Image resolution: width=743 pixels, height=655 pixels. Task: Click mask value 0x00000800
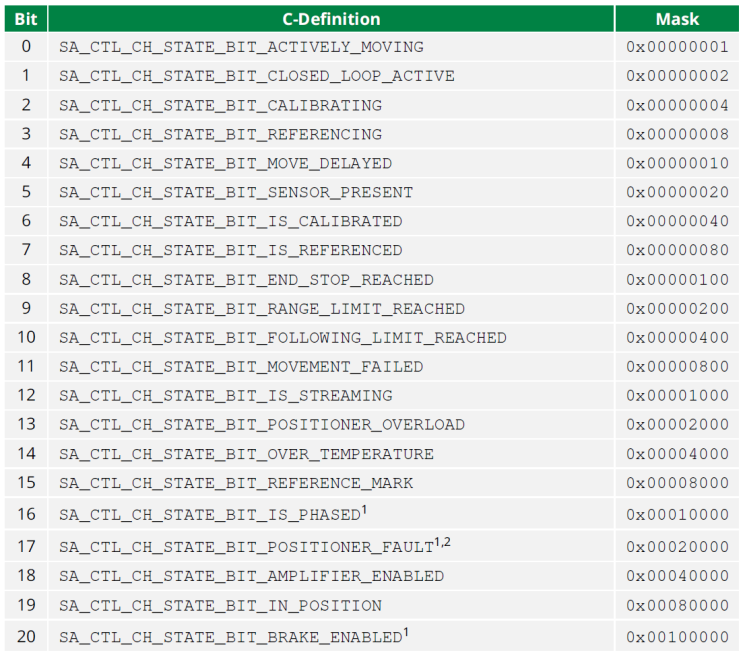[x=677, y=366]
